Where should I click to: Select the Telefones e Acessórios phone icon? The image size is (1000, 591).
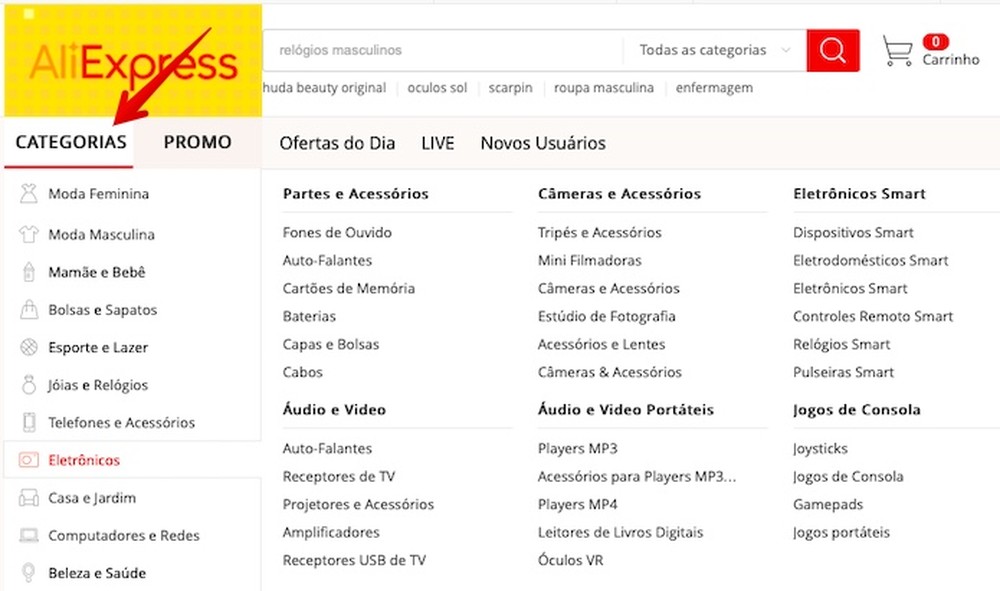point(25,422)
